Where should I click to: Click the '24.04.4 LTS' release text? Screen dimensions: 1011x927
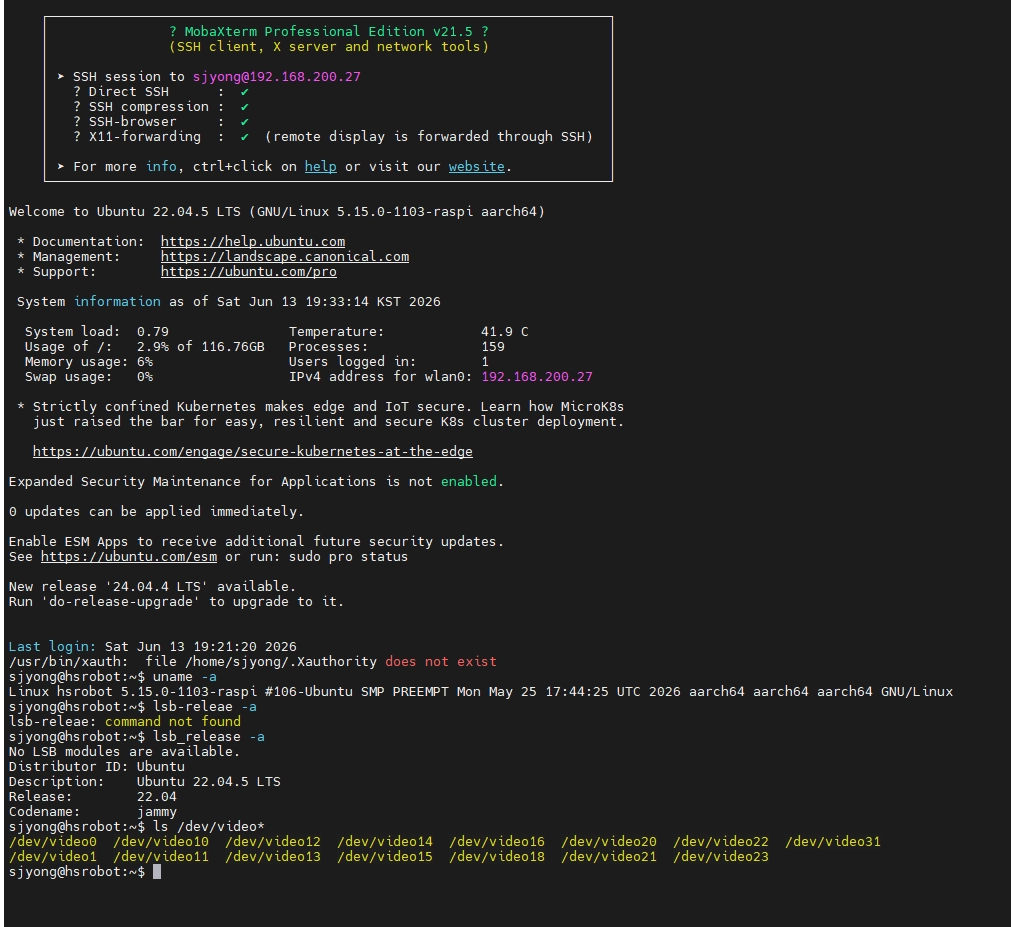[157, 586]
